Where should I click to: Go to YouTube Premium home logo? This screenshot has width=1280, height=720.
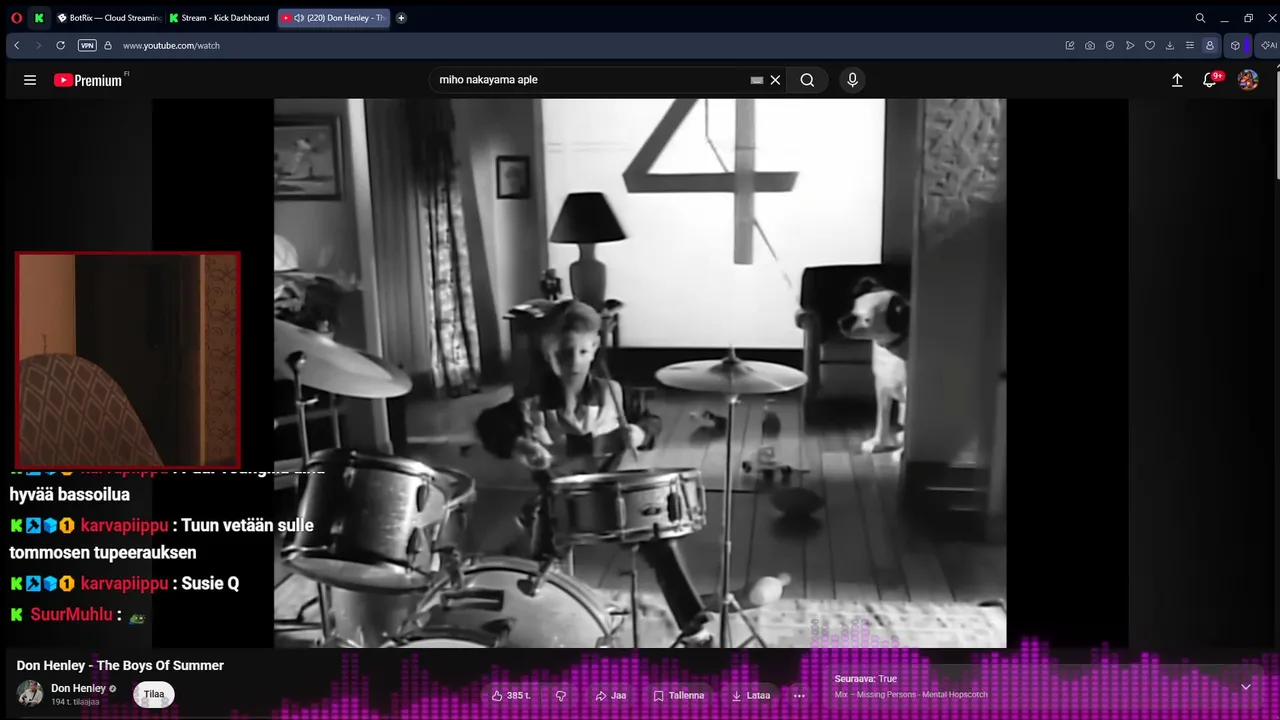(88, 80)
